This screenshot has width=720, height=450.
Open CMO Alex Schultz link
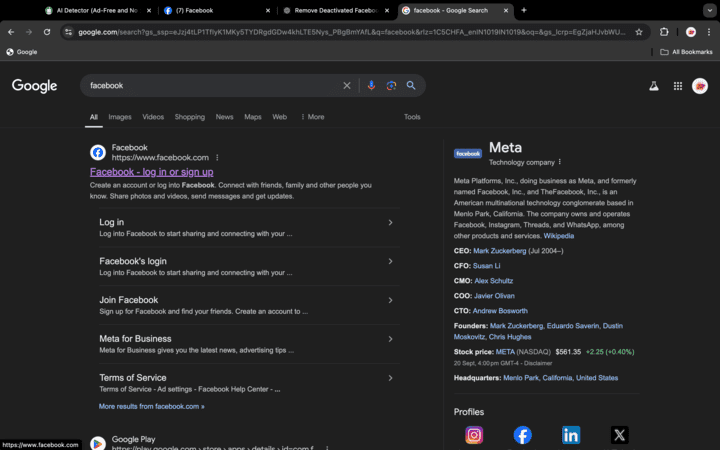494,281
